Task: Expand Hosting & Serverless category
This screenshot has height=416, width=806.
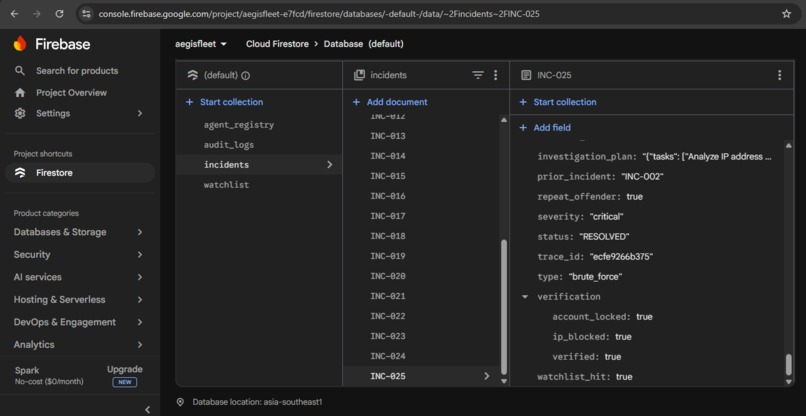Action: [x=140, y=300]
